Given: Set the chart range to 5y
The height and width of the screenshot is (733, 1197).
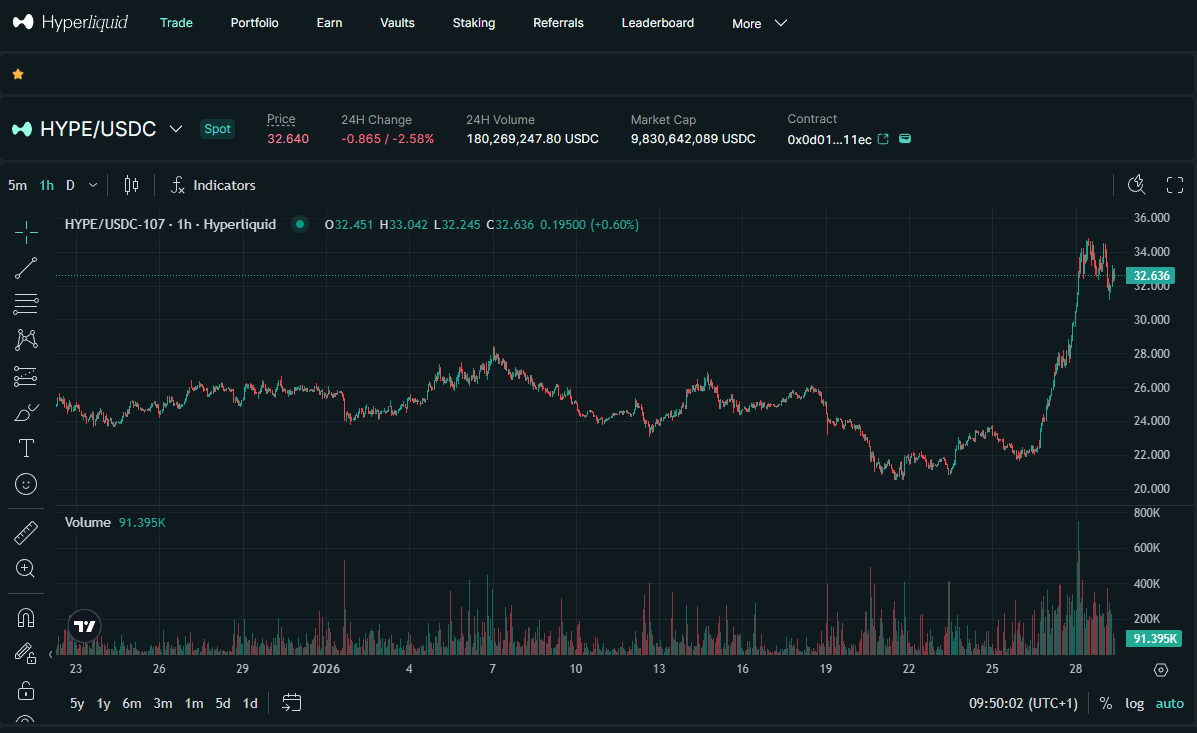Looking at the screenshot, I should coord(77,703).
